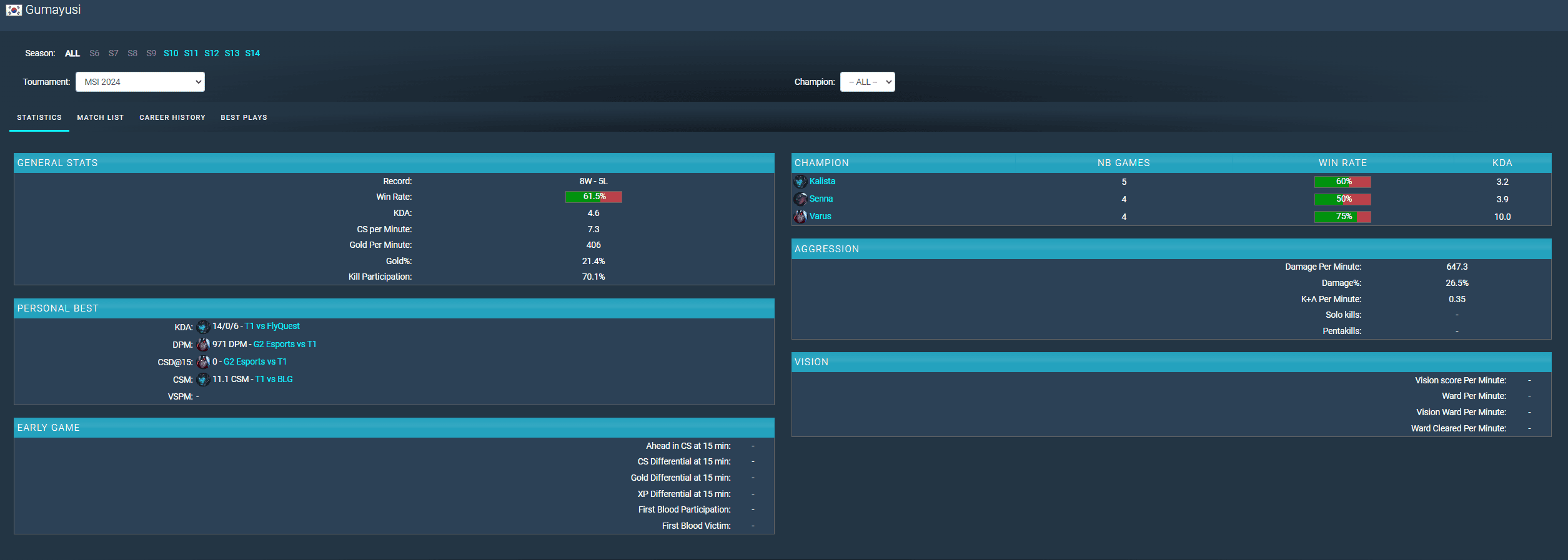Open the Best Plays tab

coord(244,117)
